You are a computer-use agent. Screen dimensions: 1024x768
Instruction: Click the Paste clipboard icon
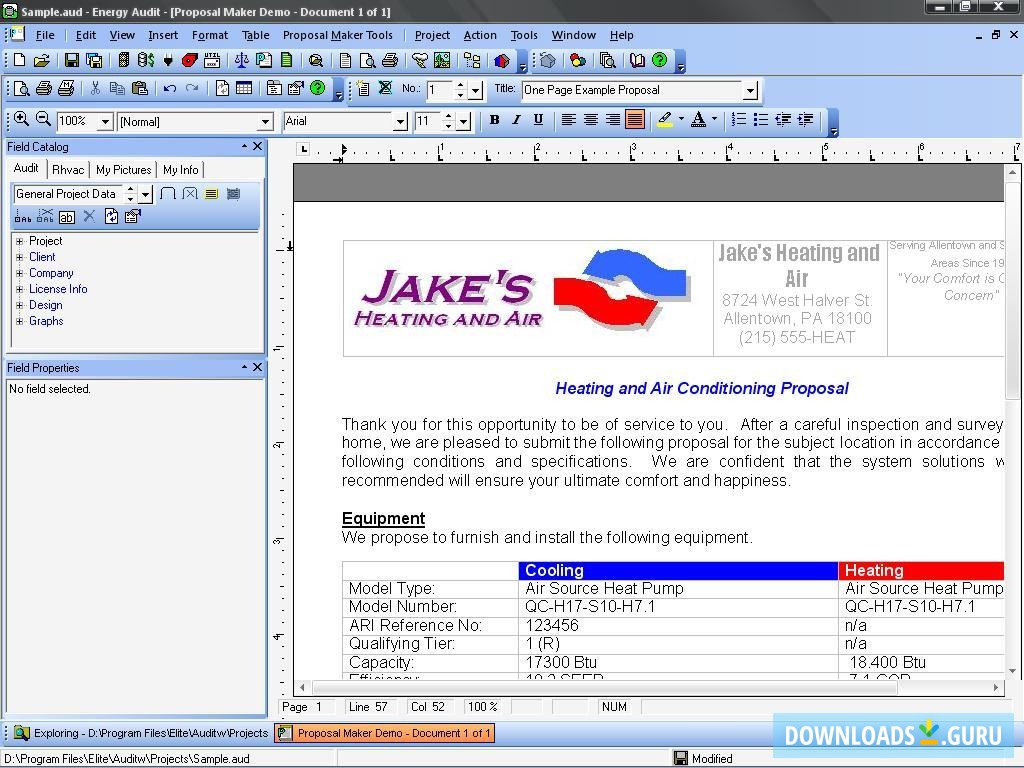coord(139,88)
